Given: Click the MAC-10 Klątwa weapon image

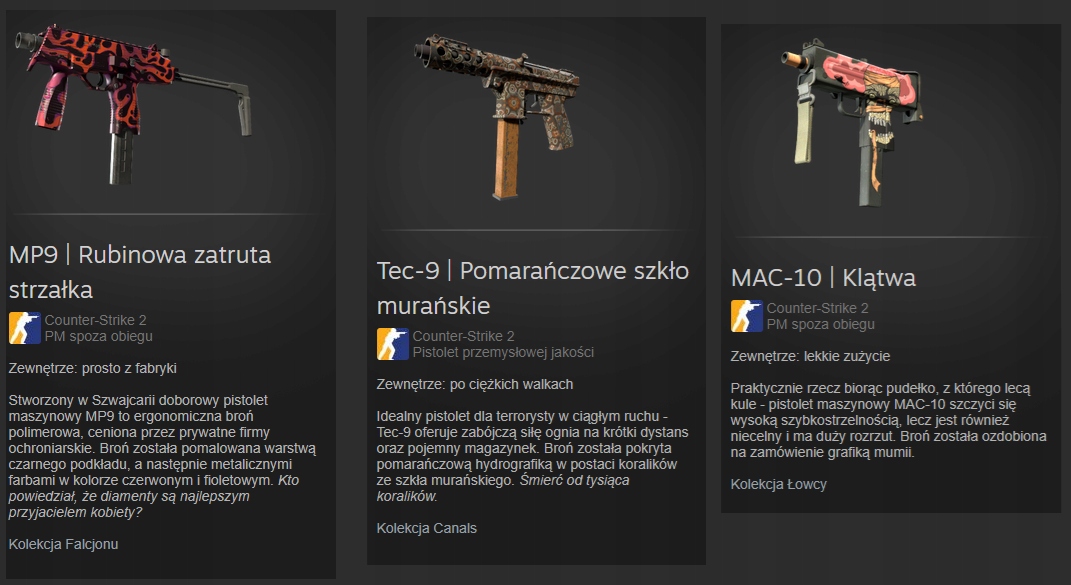Looking at the screenshot, I should (853, 123).
